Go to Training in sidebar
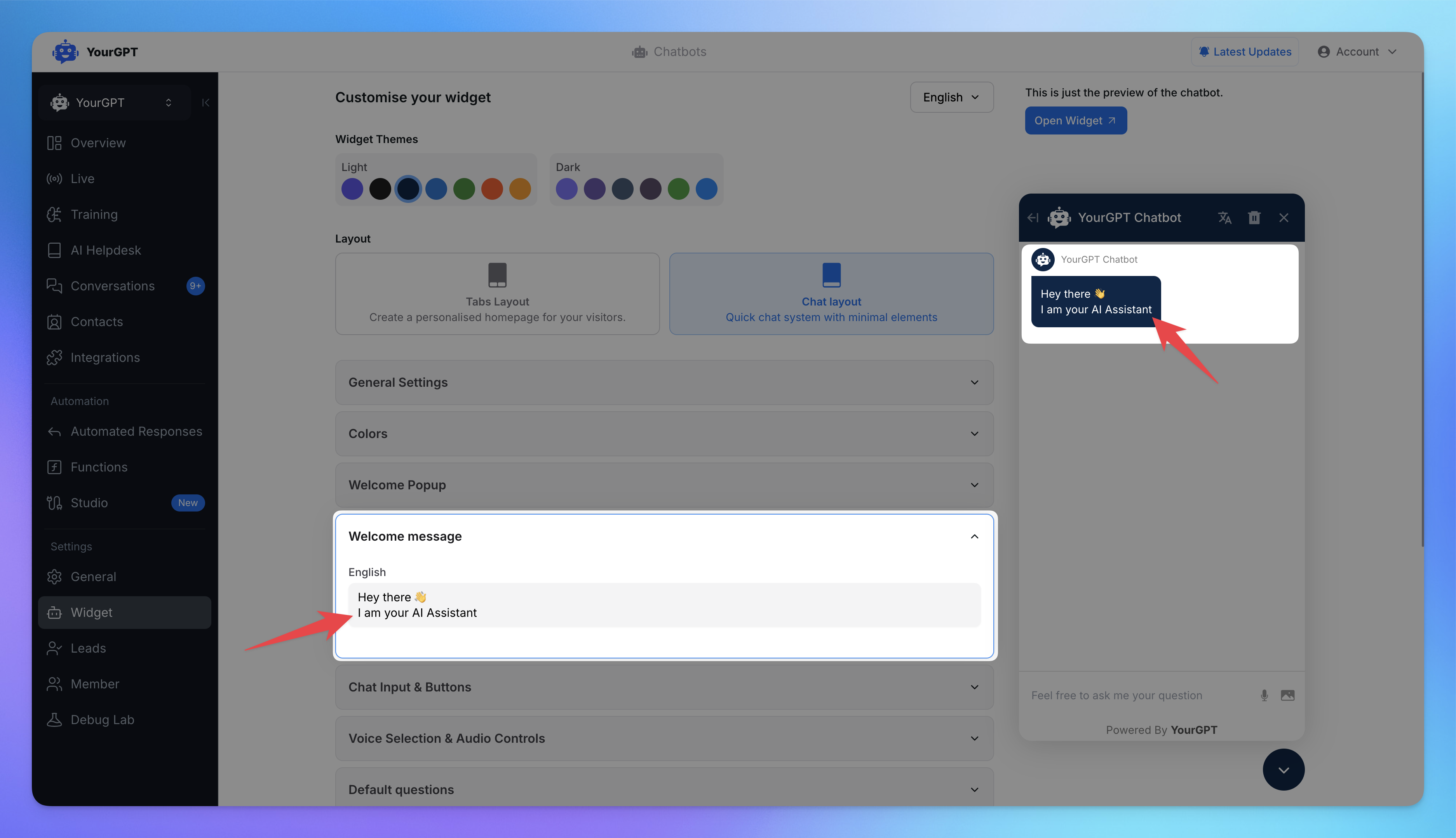1456x838 pixels. point(124,214)
